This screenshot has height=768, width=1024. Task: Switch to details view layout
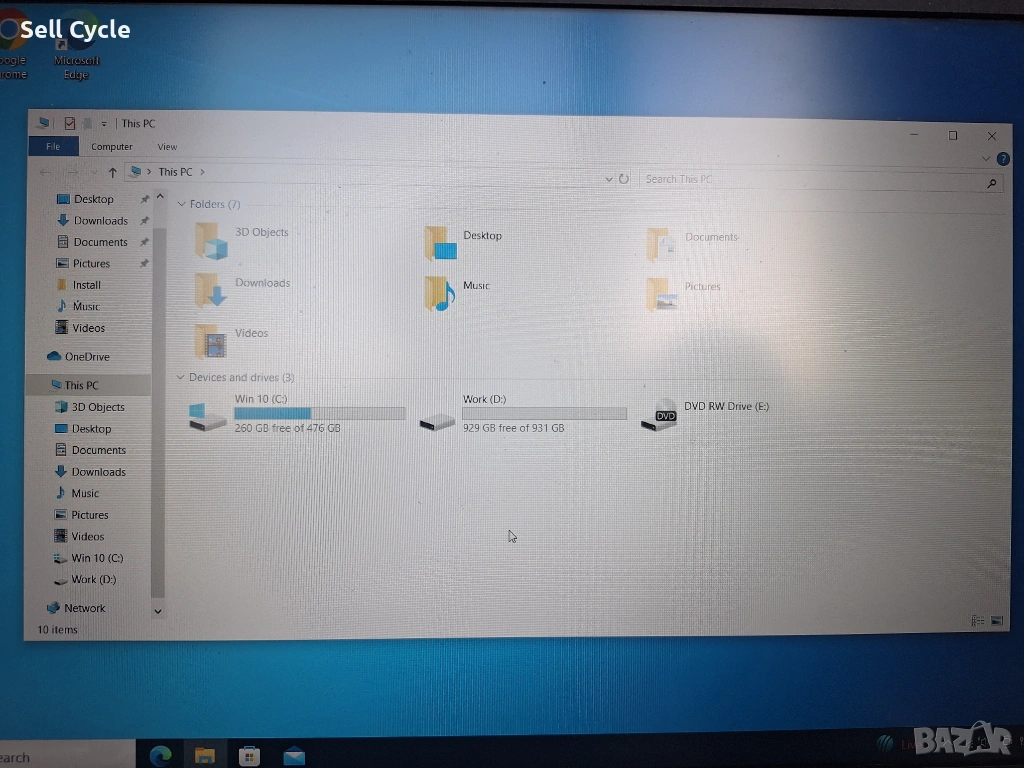[x=977, y=621]
